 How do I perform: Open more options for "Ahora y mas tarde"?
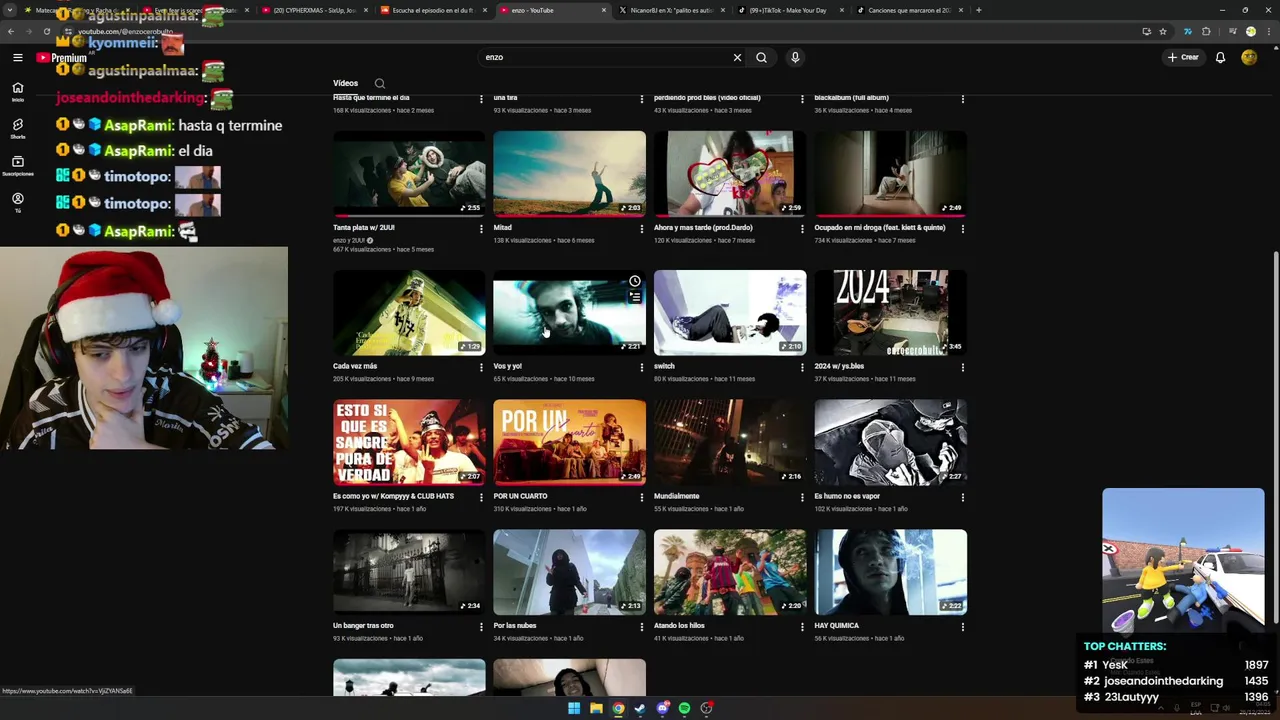(x=802, y=228)
